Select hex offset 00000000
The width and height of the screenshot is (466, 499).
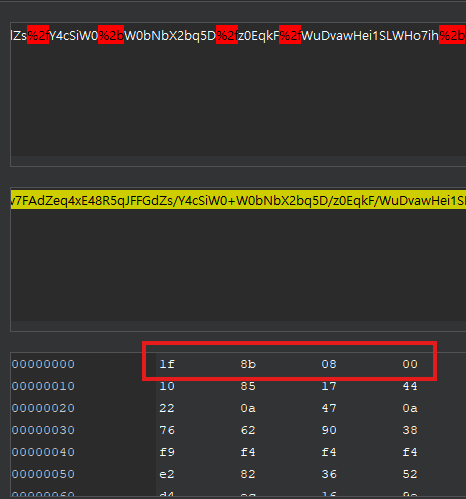(x=43, y=364)
